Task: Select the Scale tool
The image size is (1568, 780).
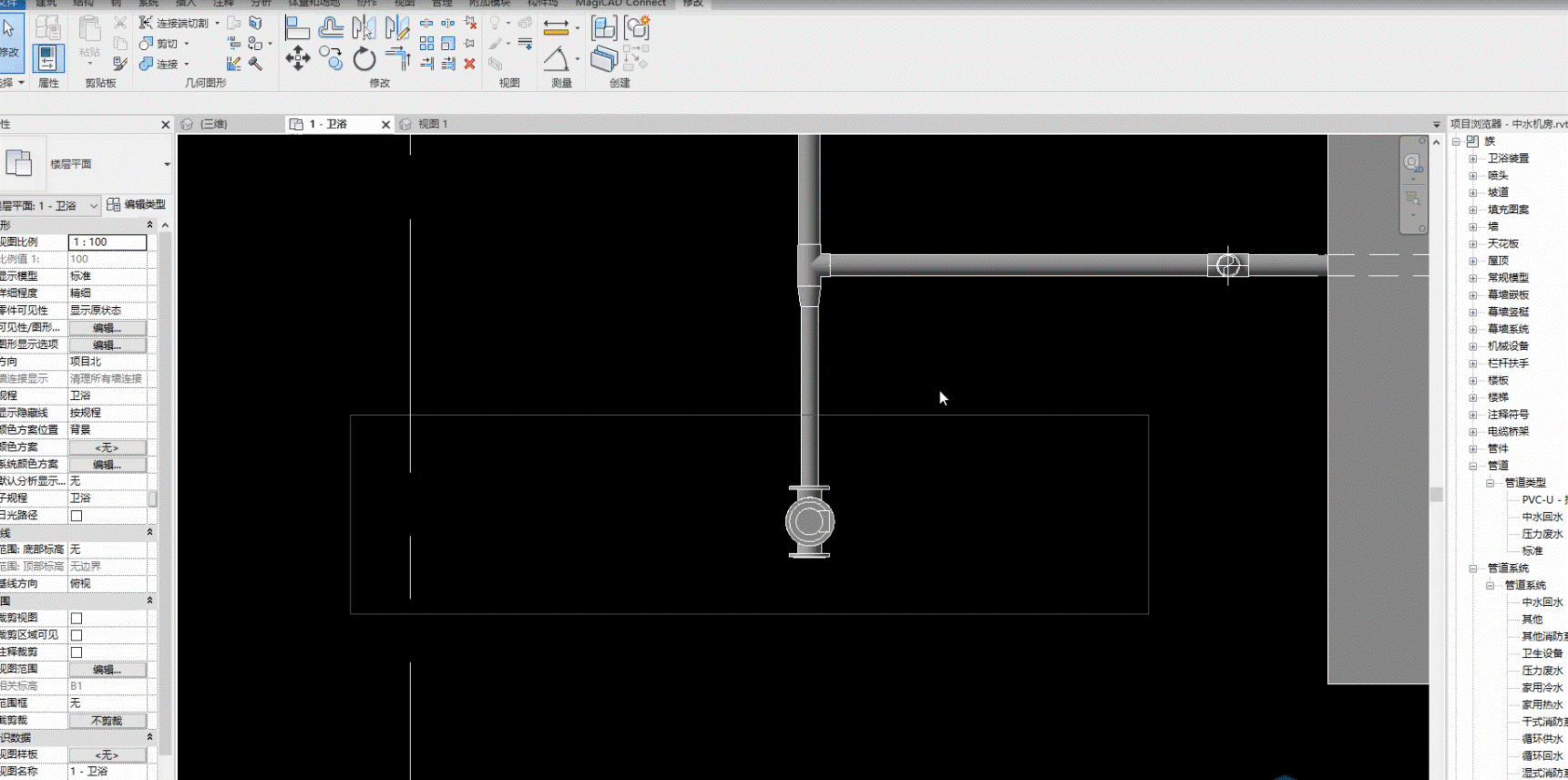Action: click(x=448, y=43)
